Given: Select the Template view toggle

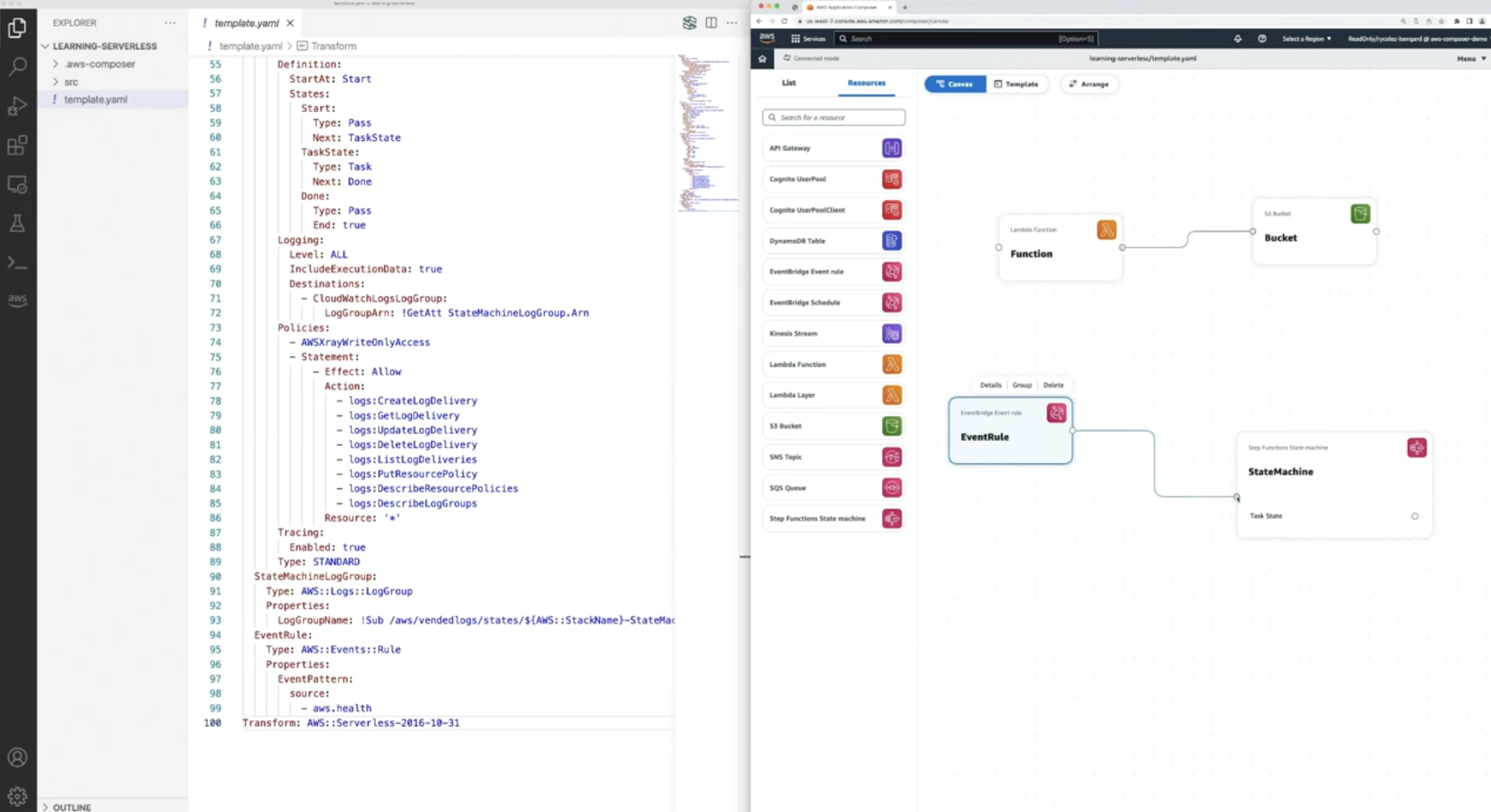Looking at the screenshot, I should coord(1017,84).
